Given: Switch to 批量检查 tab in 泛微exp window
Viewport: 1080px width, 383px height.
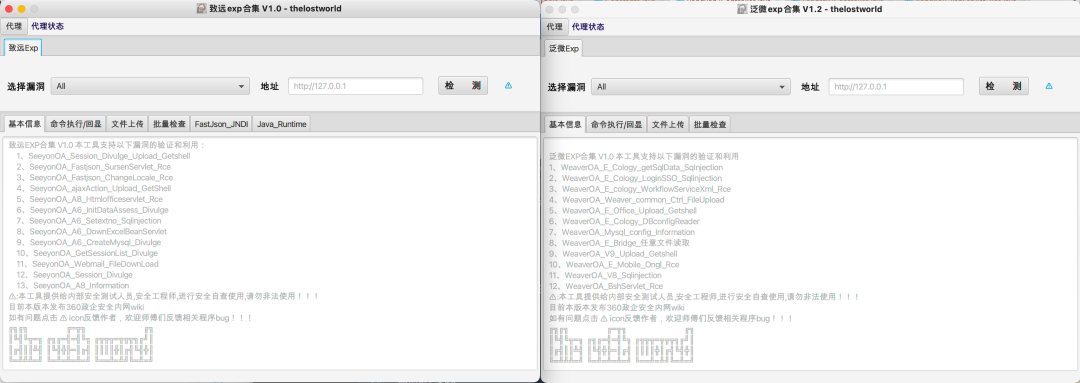Looking at the screenshot, I should (710, 125).
